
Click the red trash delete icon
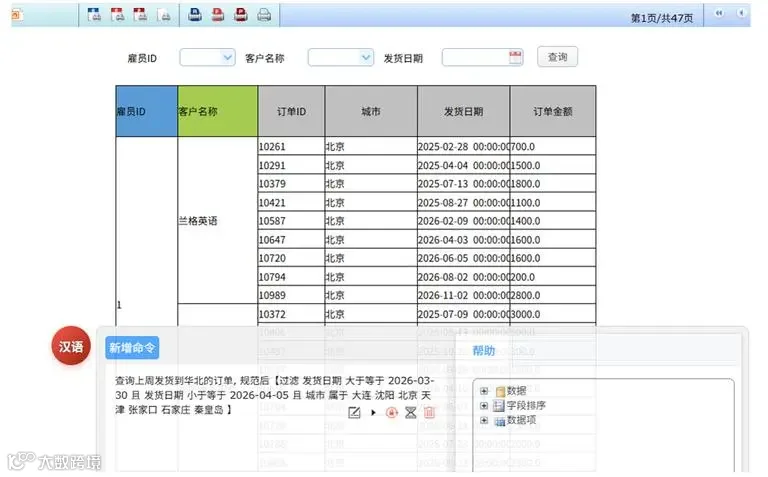[x=429, y=413]
